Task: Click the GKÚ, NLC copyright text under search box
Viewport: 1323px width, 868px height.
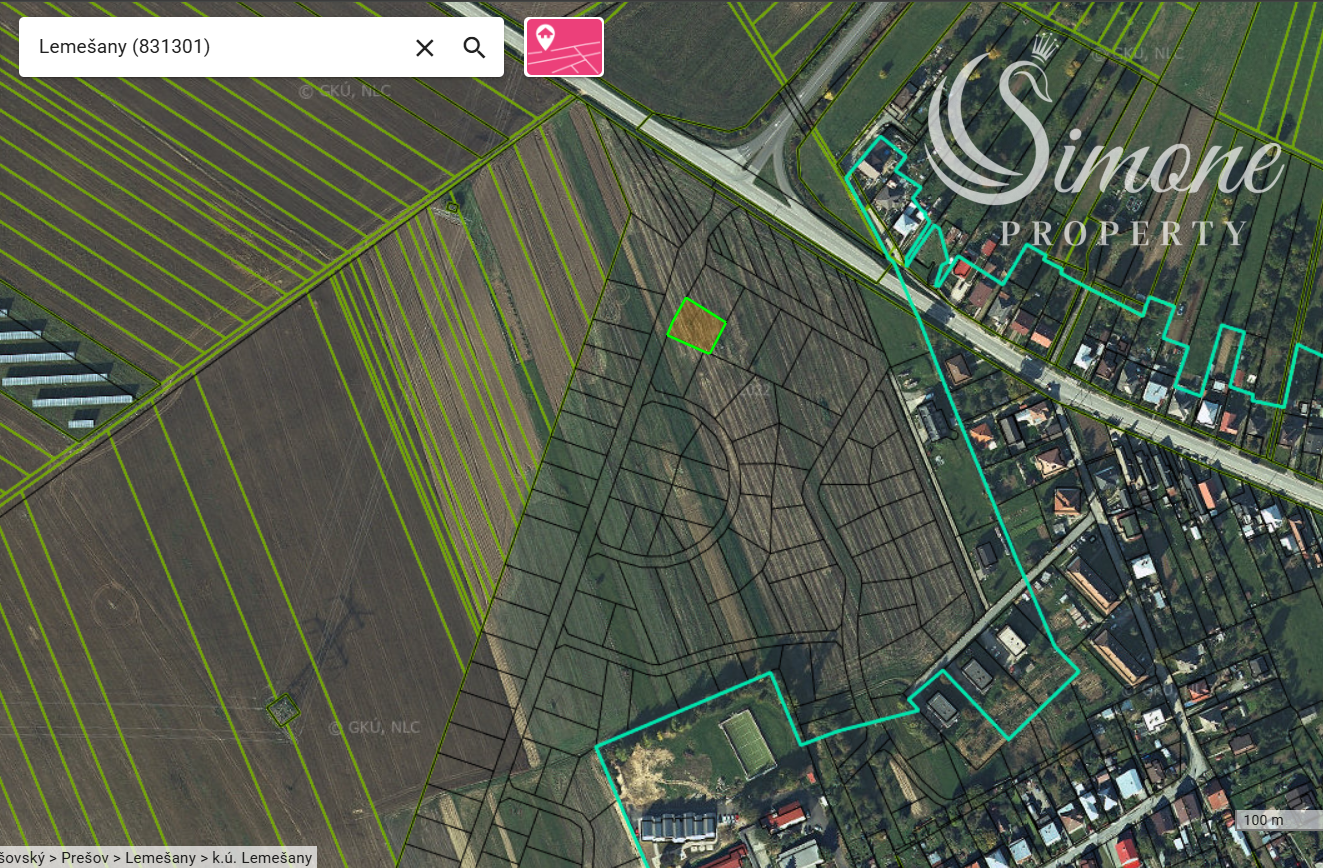Action: [345, 91]
